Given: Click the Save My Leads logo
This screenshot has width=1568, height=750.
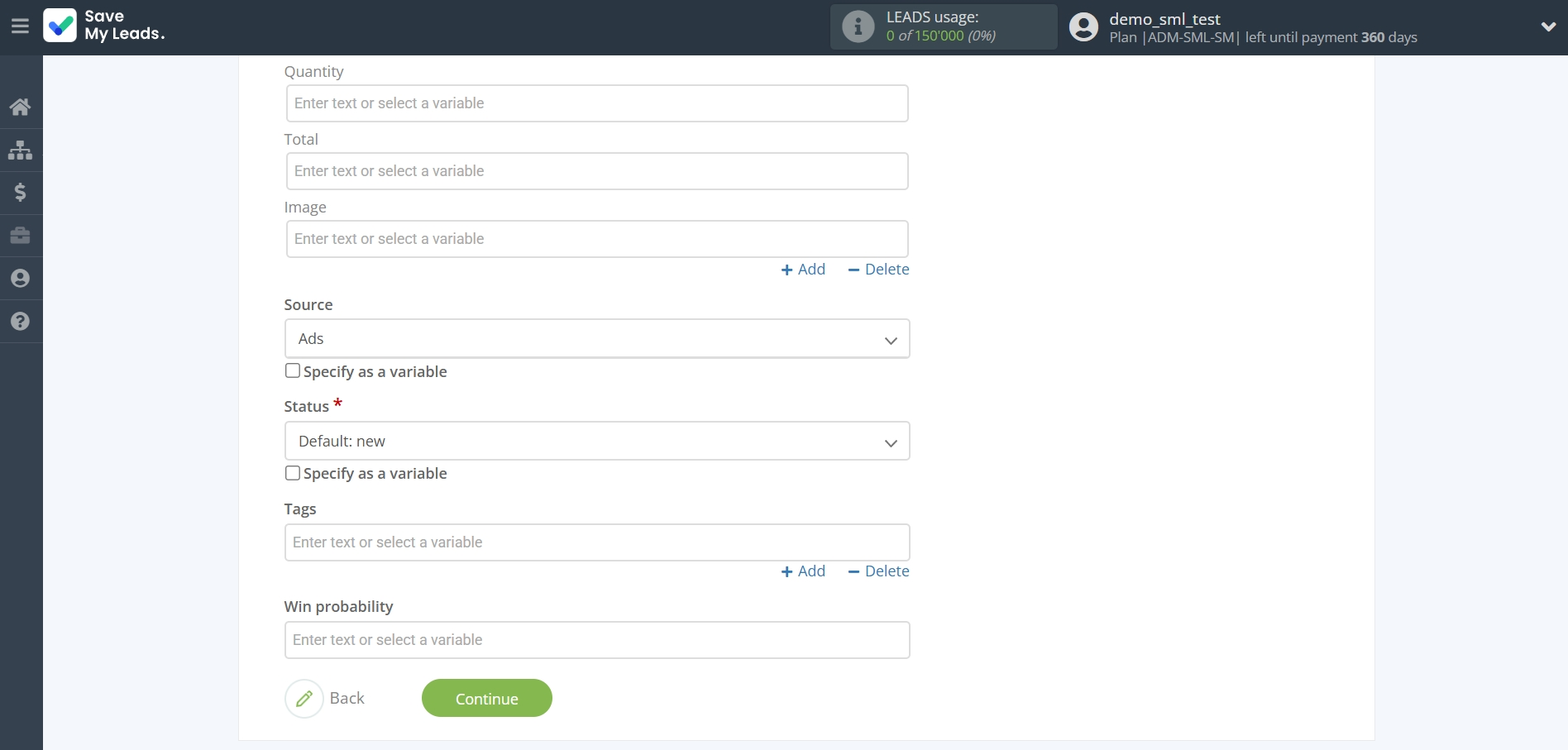Looking at the screenshot, I should (x=105, y=26).
